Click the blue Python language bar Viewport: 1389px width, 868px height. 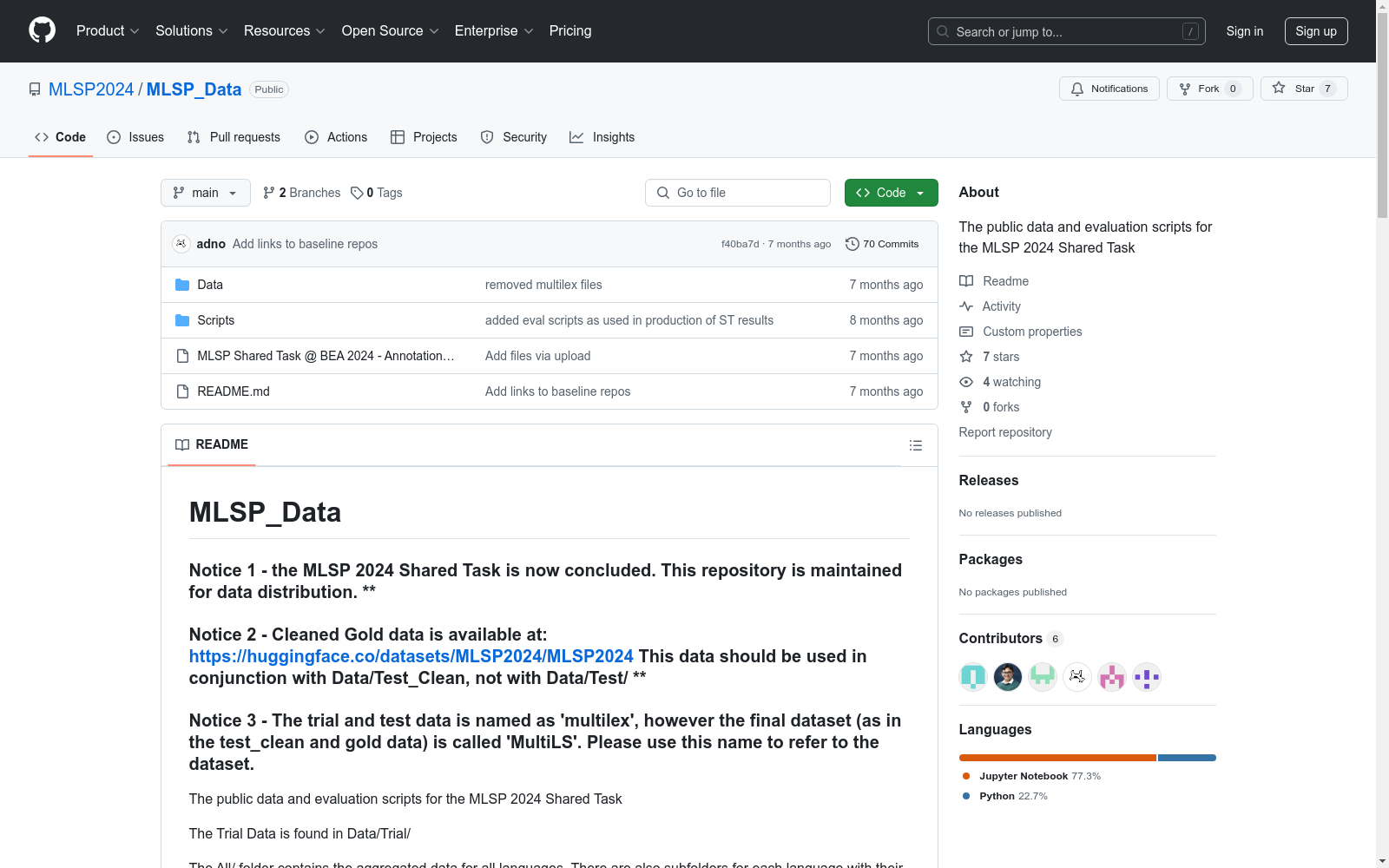pyautogui.click(x=1187, y=758)
